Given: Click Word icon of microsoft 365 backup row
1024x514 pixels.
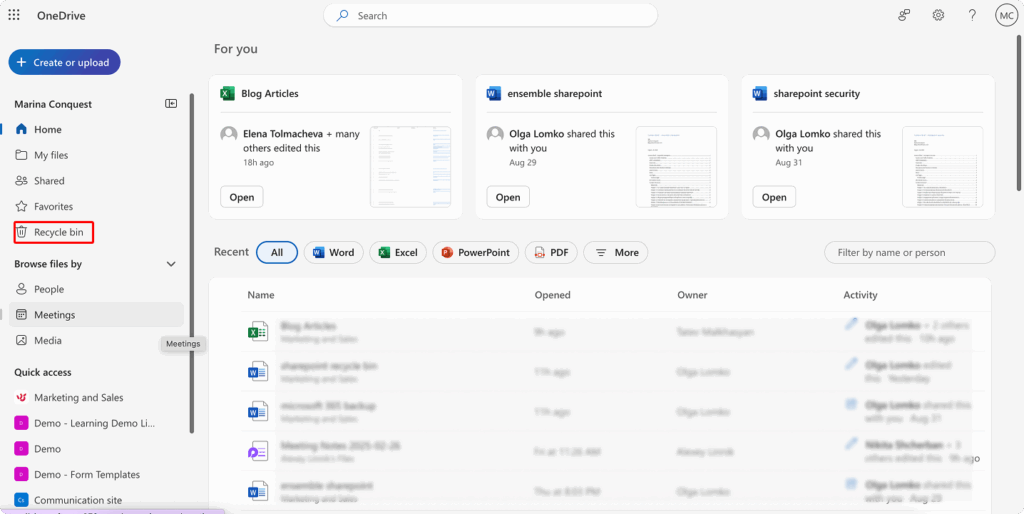Looking at the screenshot, I should 257,411.
